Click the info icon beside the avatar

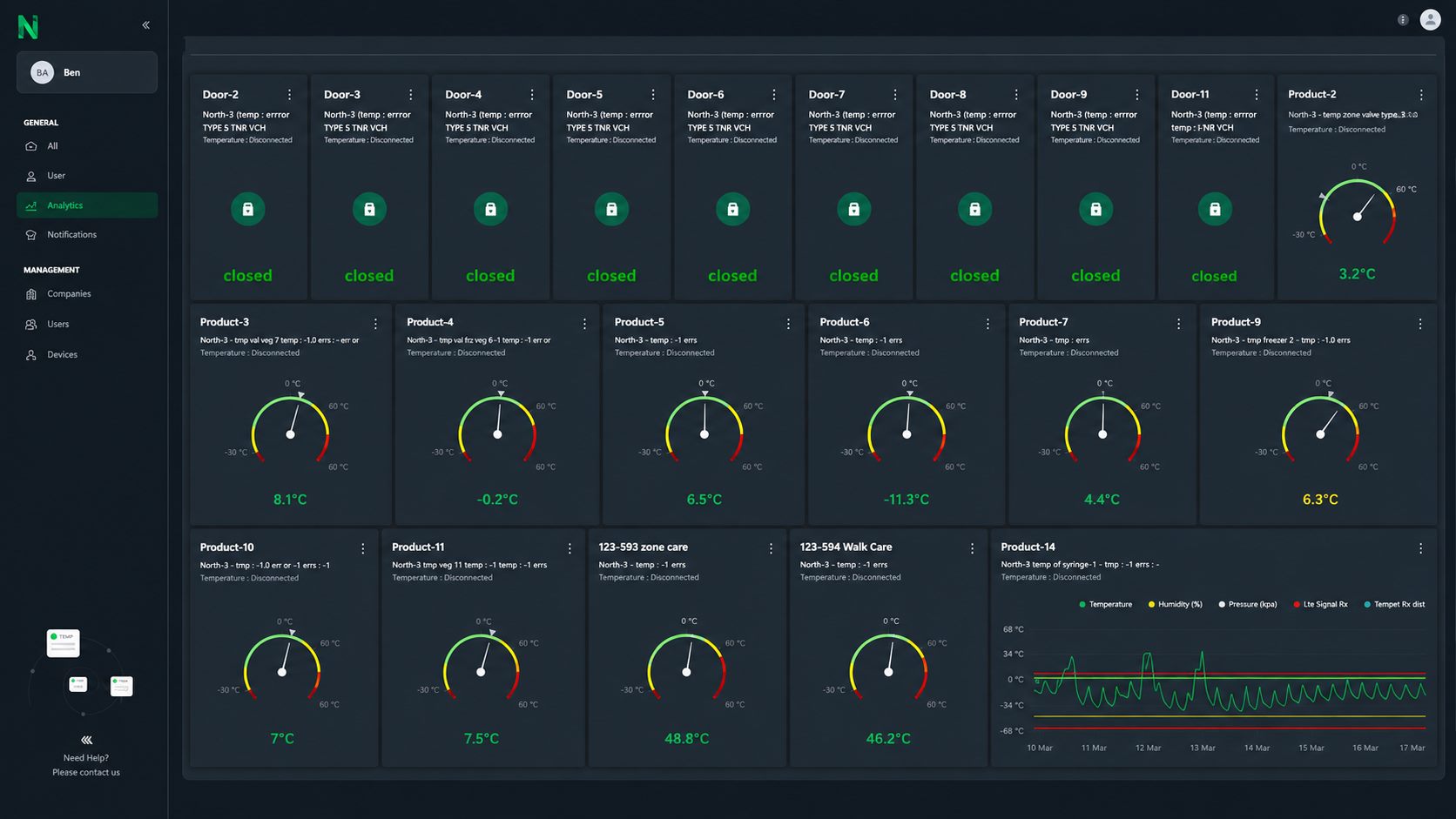click(x=1403, y=19)
